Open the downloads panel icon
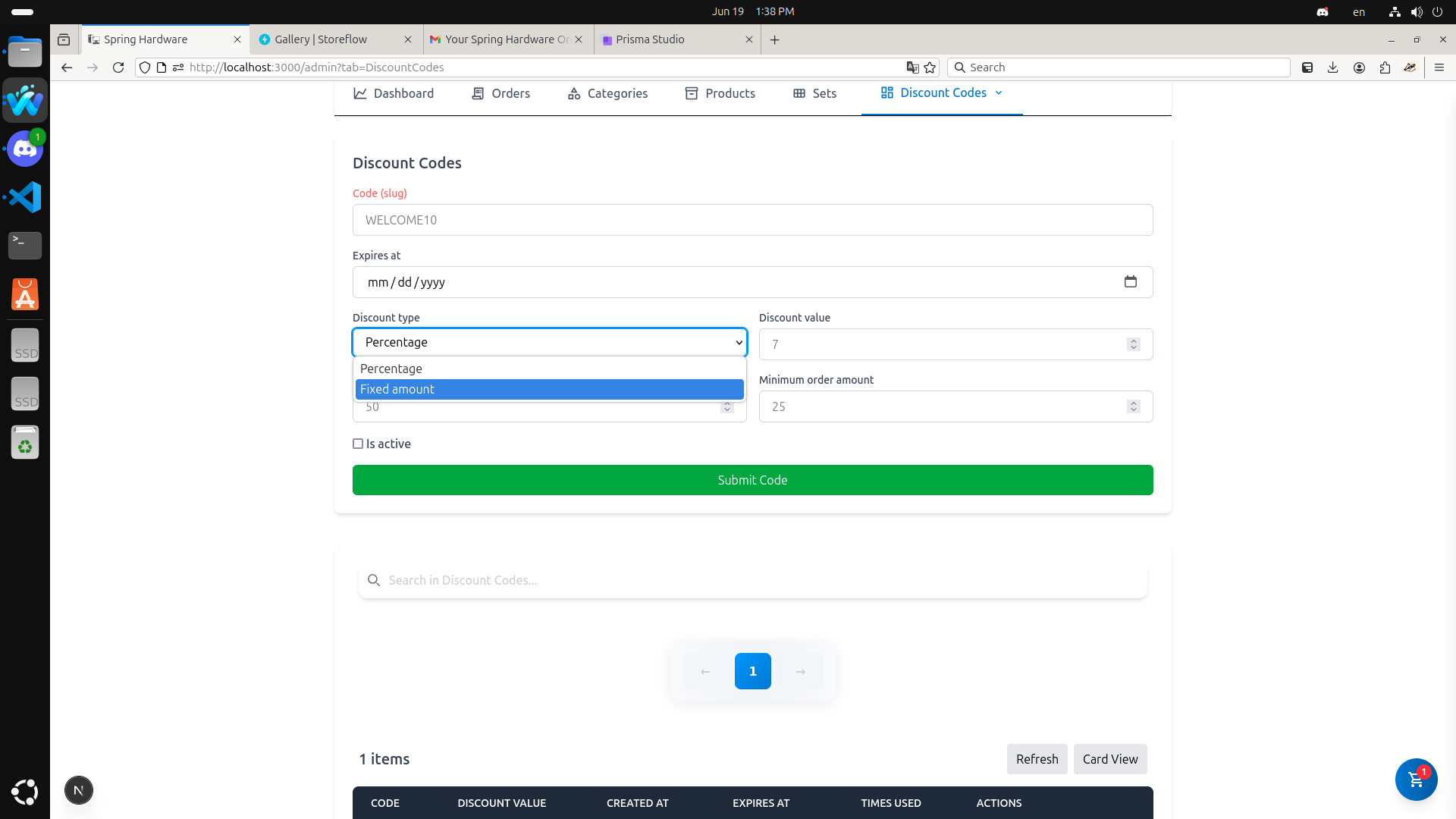The image size is (1456, 819). click(x=1333, y=67)
